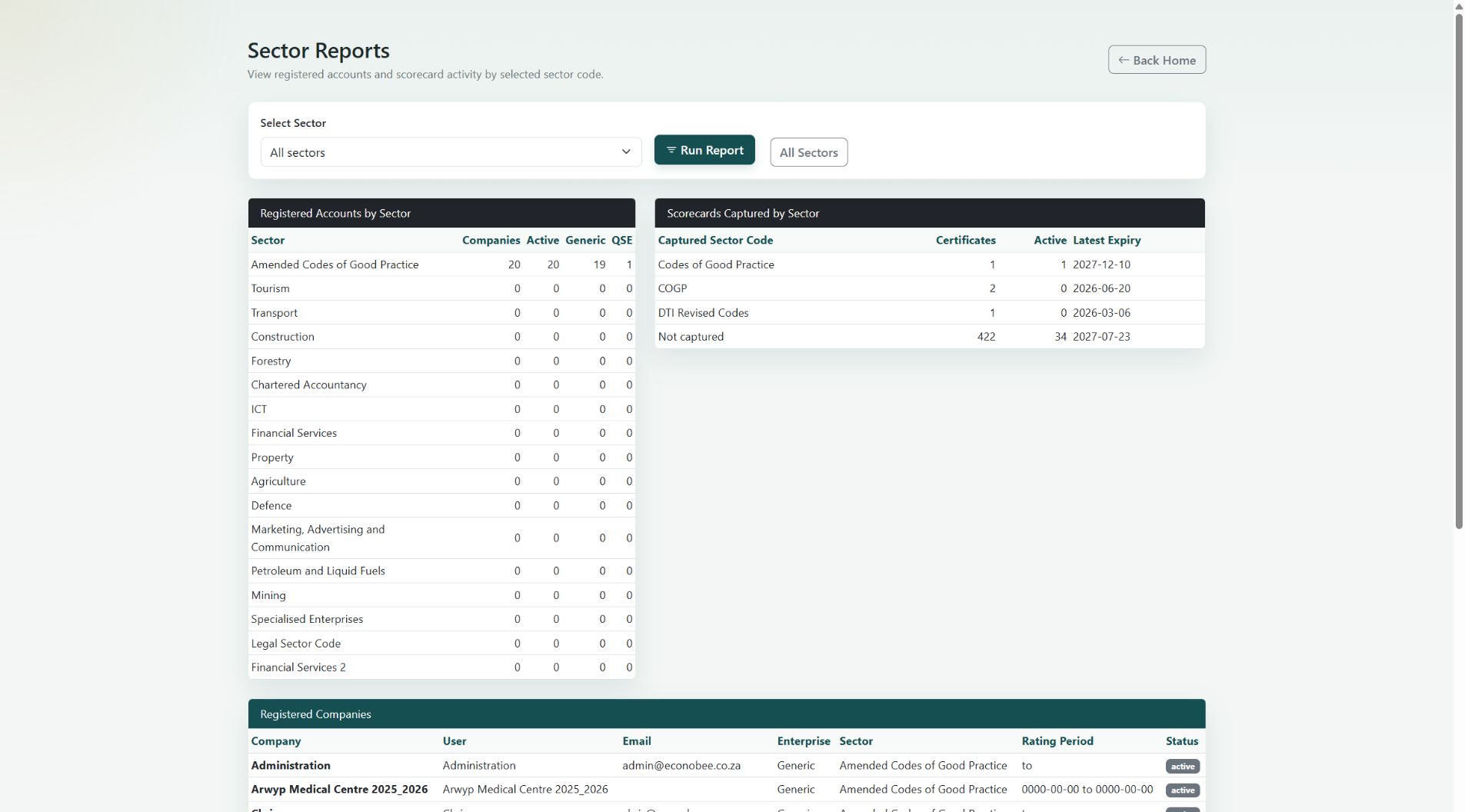Click the DTI Revised Codes row

coord(930,313)
